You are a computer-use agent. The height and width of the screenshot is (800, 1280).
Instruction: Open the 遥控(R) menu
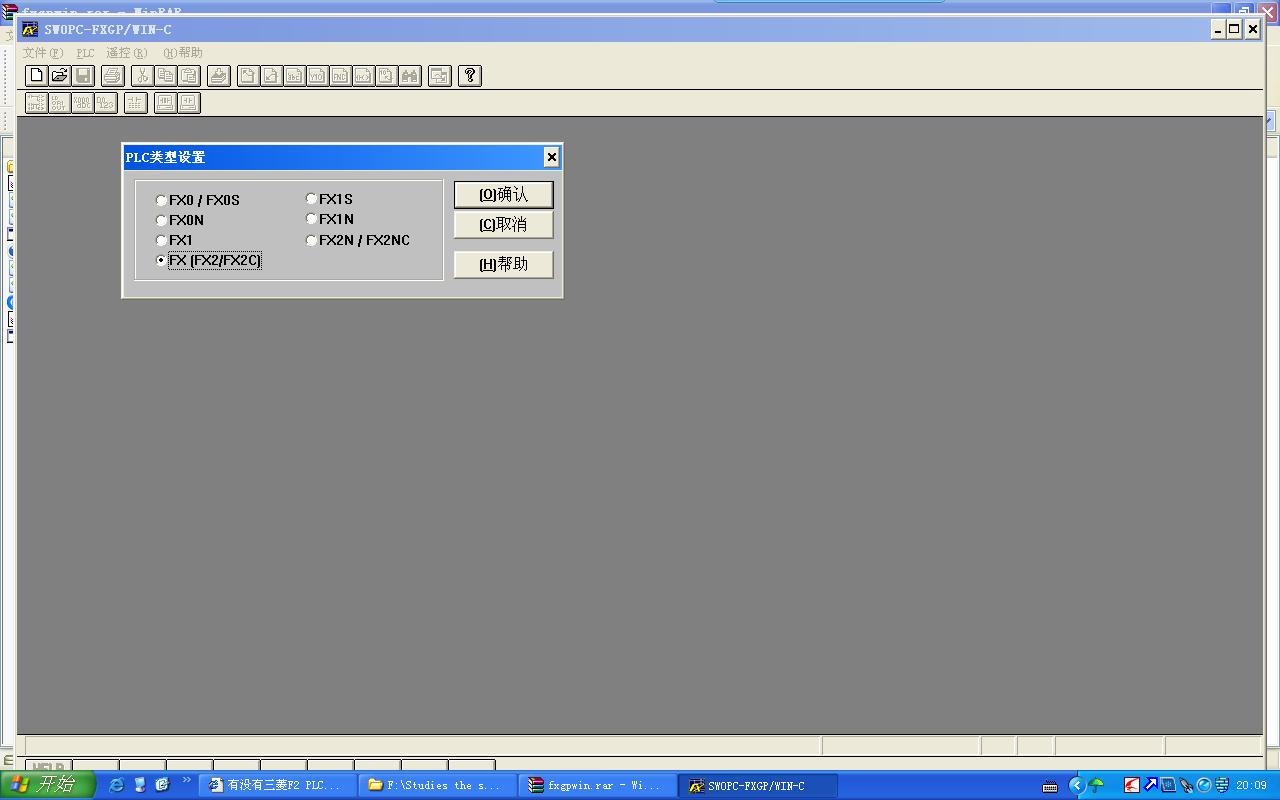[x=126, y=53]
